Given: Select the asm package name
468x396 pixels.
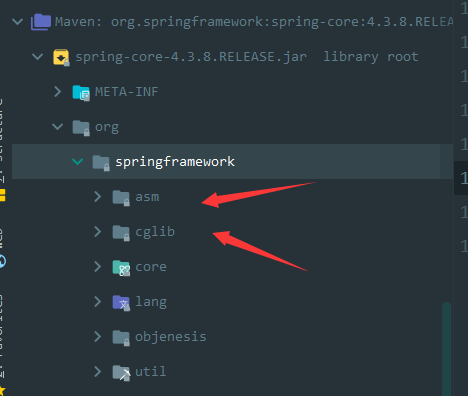Looking at the screenshot, I should (147, 197).
